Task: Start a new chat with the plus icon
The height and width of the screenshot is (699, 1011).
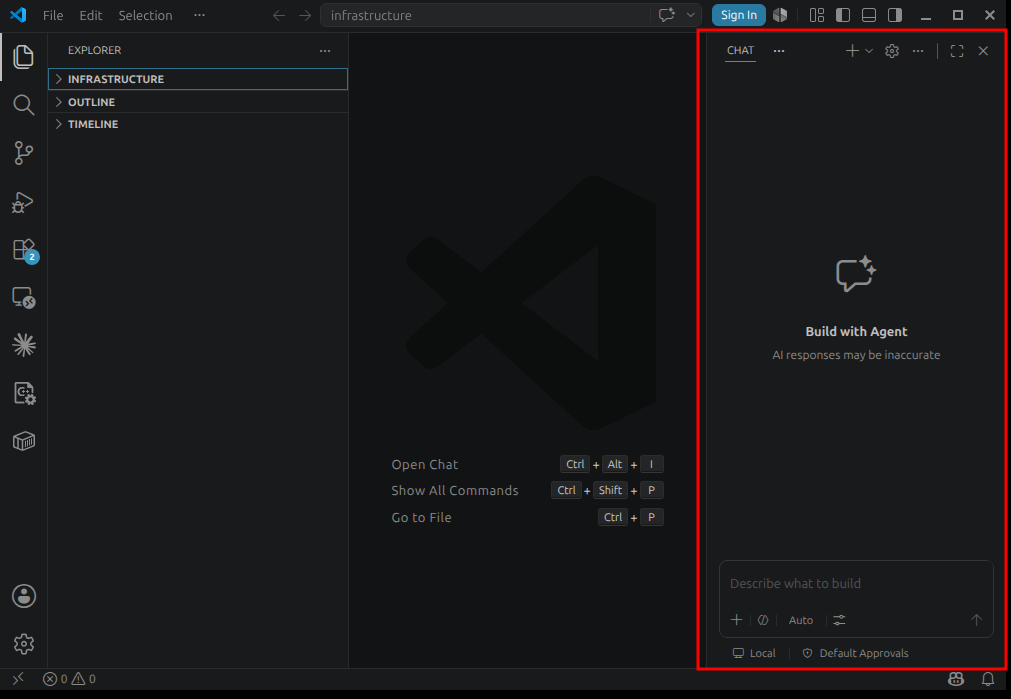Action: click(852, 50)
